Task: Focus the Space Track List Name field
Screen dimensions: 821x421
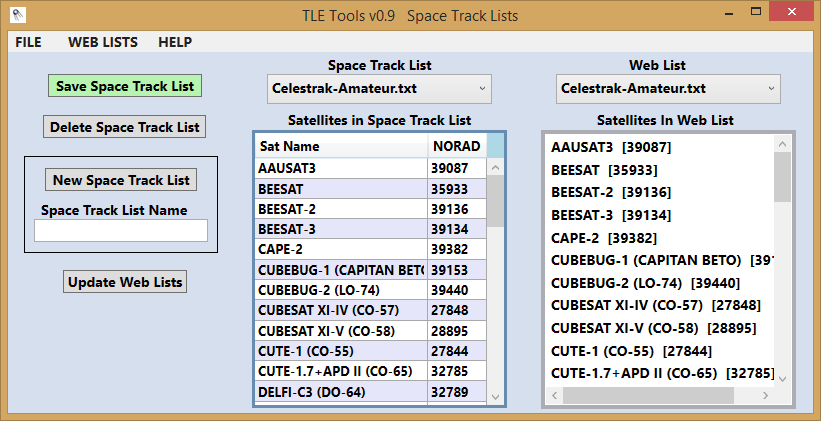Action: (121, 230)
